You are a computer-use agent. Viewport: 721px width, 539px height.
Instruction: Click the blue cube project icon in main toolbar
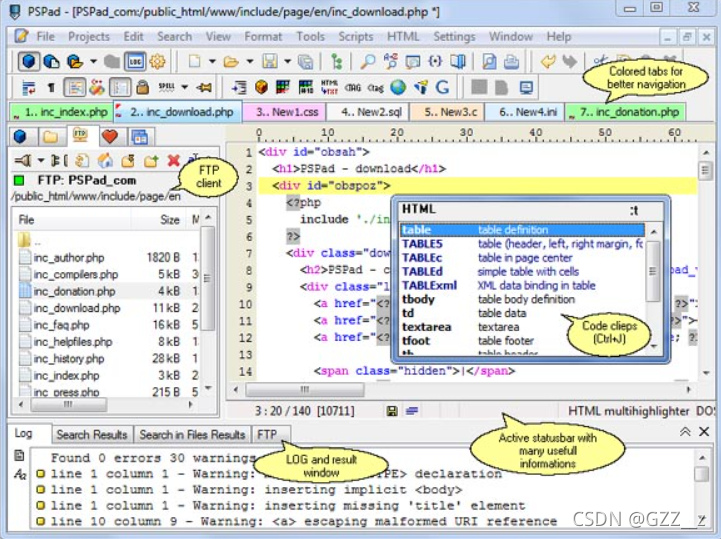29,61
